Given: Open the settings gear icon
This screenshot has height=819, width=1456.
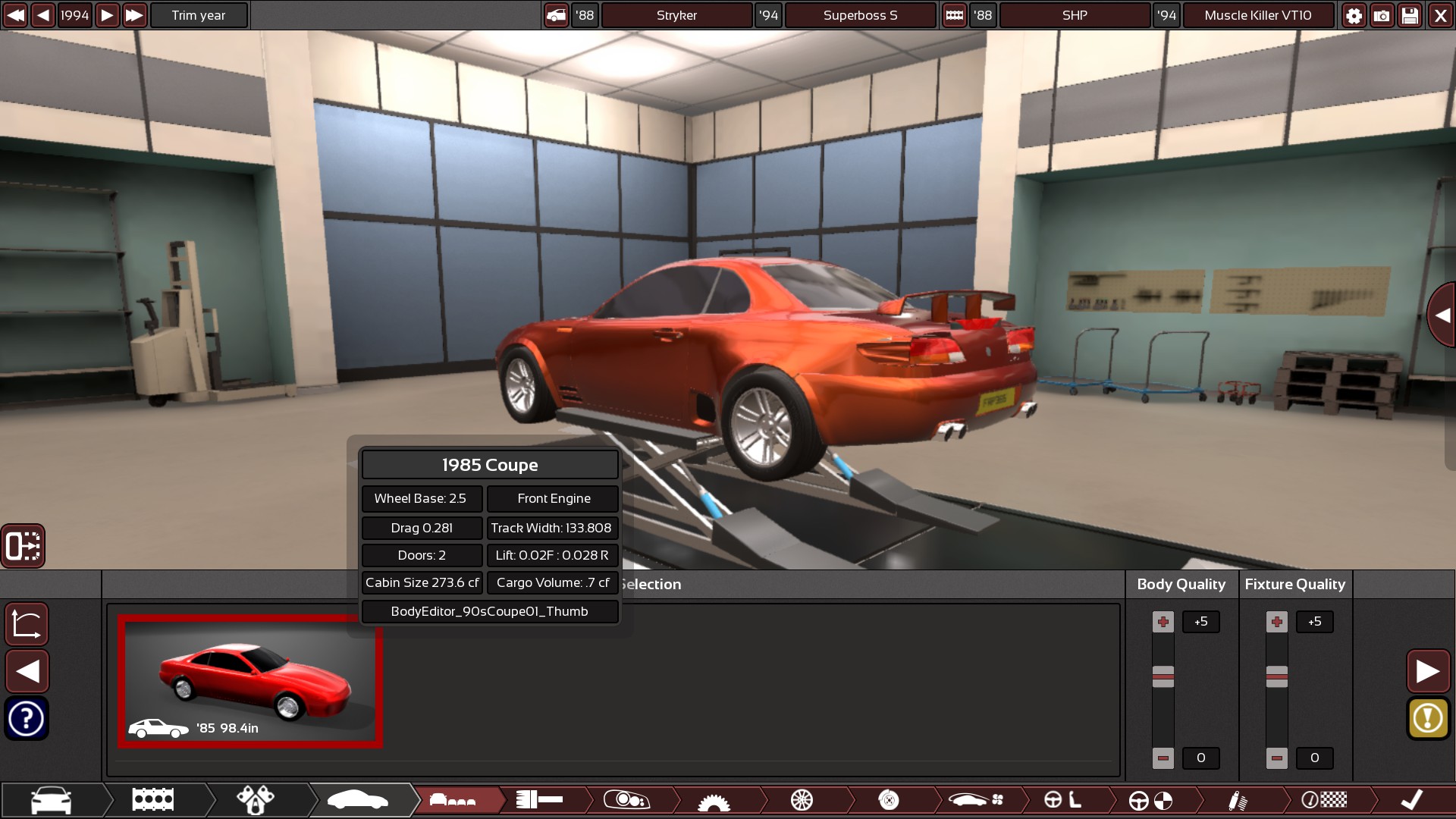Looking at the screenshot, I should (1354, 15).
